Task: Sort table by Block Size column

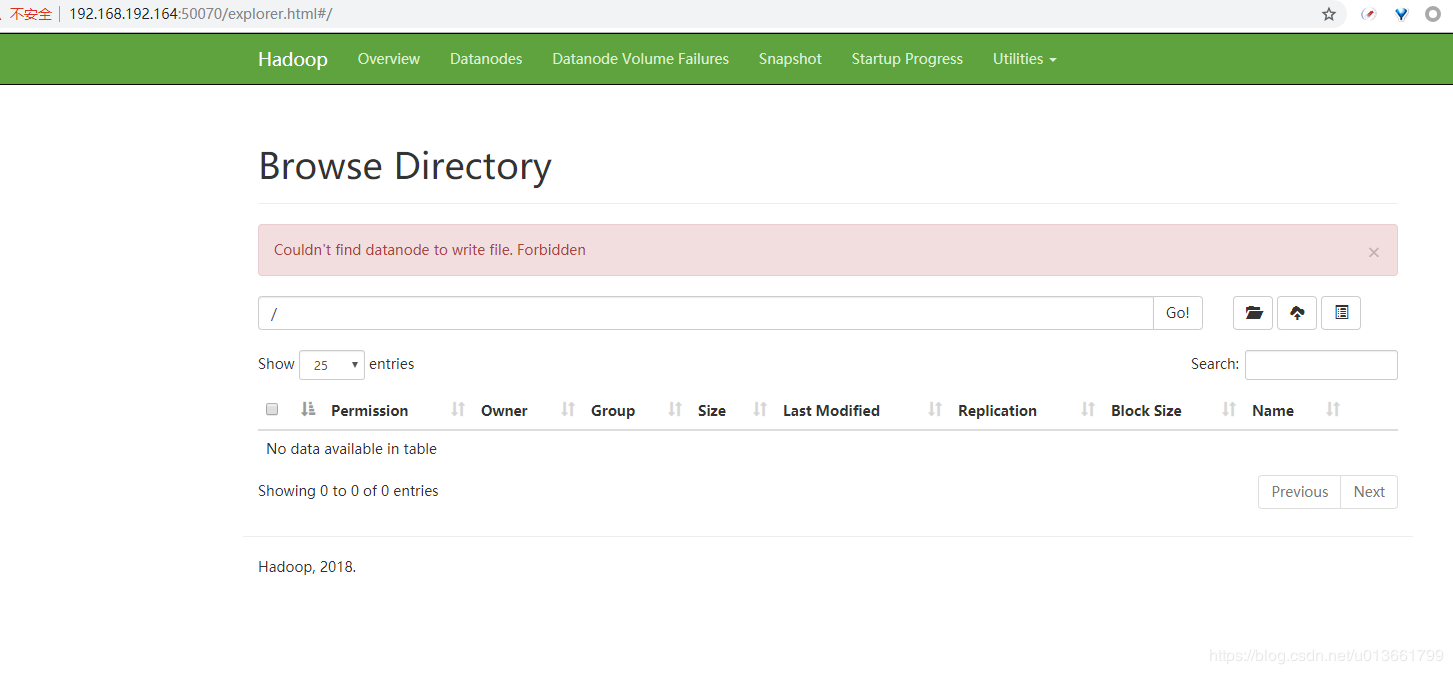Action: point(1146,411)
